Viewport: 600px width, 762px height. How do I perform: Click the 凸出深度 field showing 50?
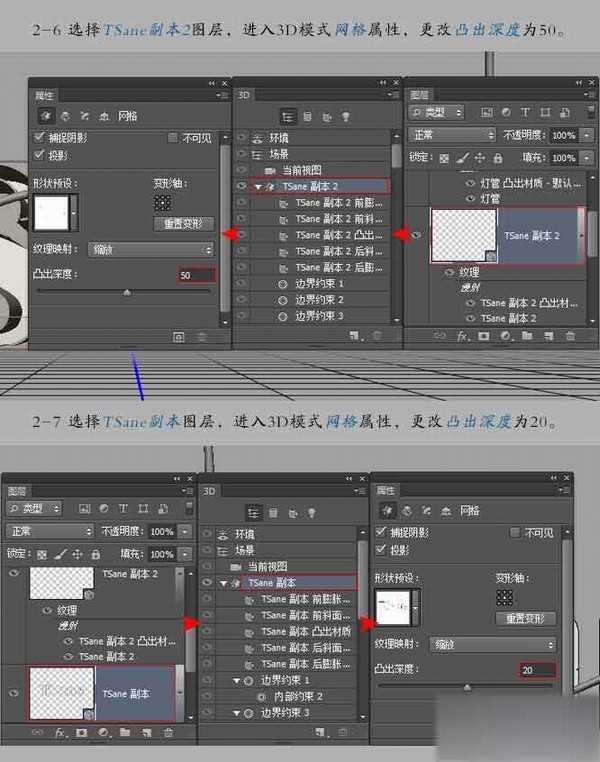tap(196, 274)
